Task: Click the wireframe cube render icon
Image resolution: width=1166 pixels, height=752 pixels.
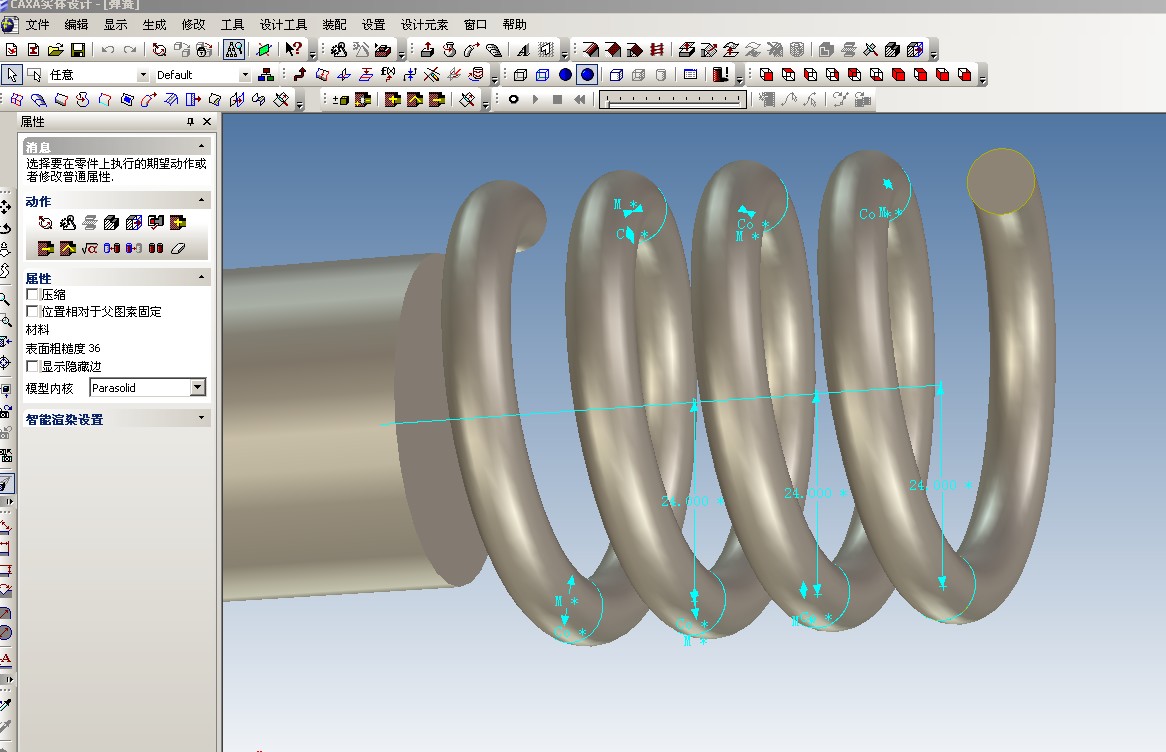Action: click(521, 74)
